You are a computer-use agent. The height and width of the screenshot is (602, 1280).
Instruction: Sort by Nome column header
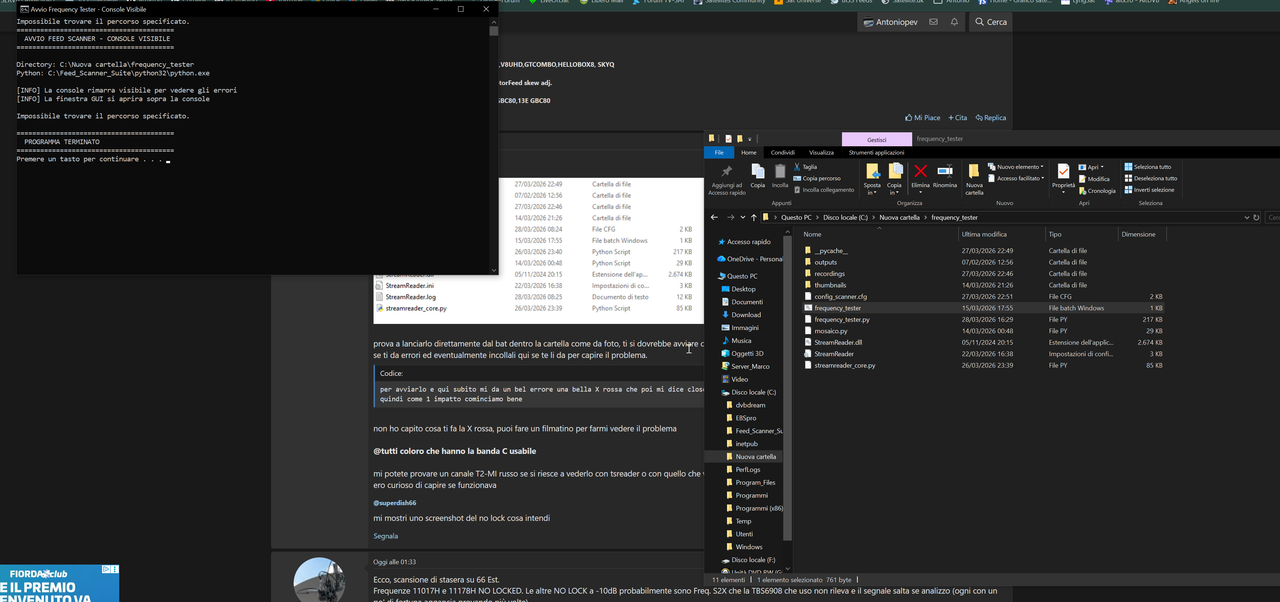[x=879, y=234]
